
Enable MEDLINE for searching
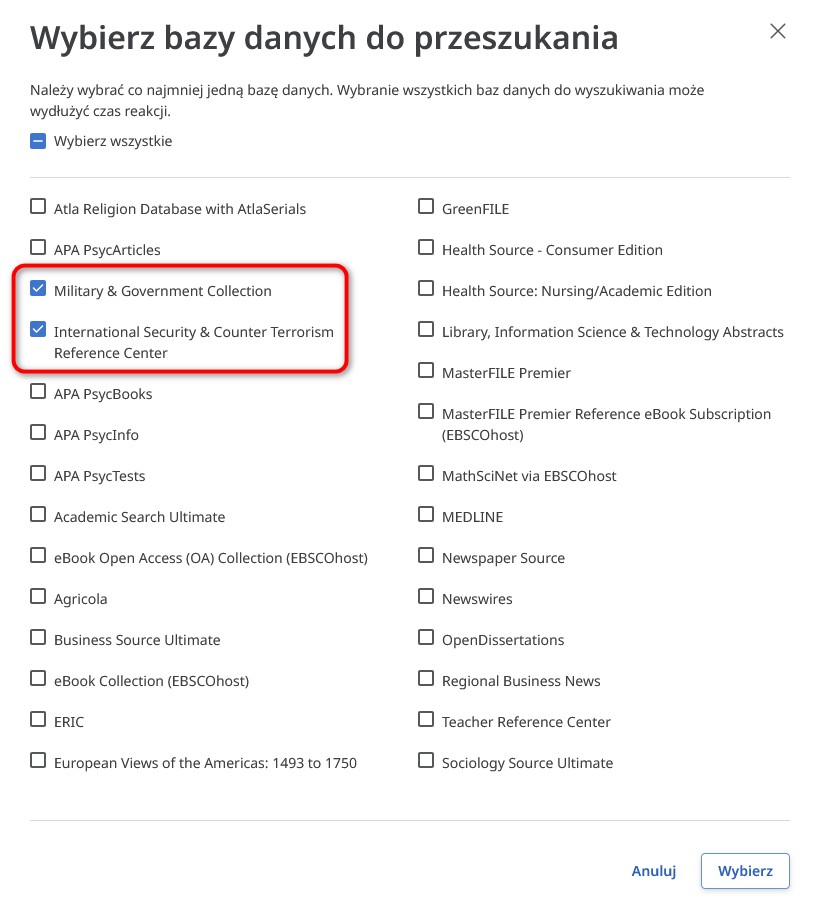pos(425,514)
